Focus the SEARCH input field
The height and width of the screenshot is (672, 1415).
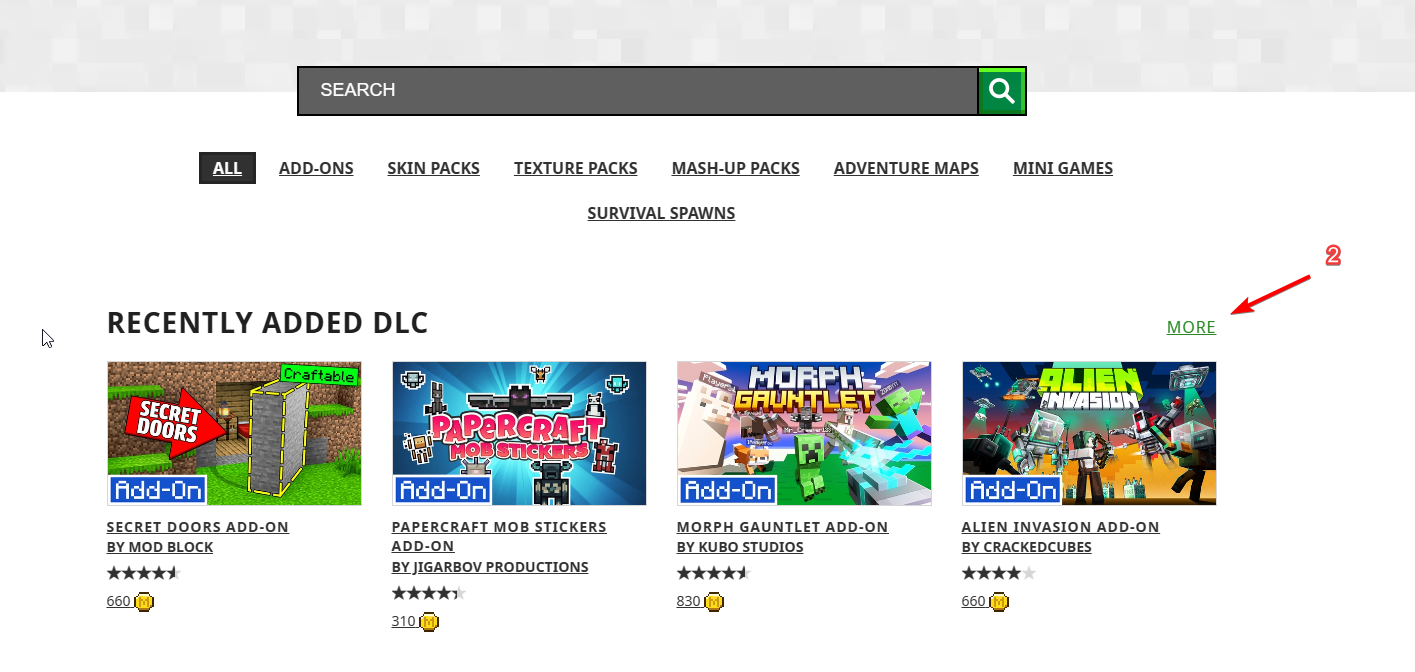[638, 91]
